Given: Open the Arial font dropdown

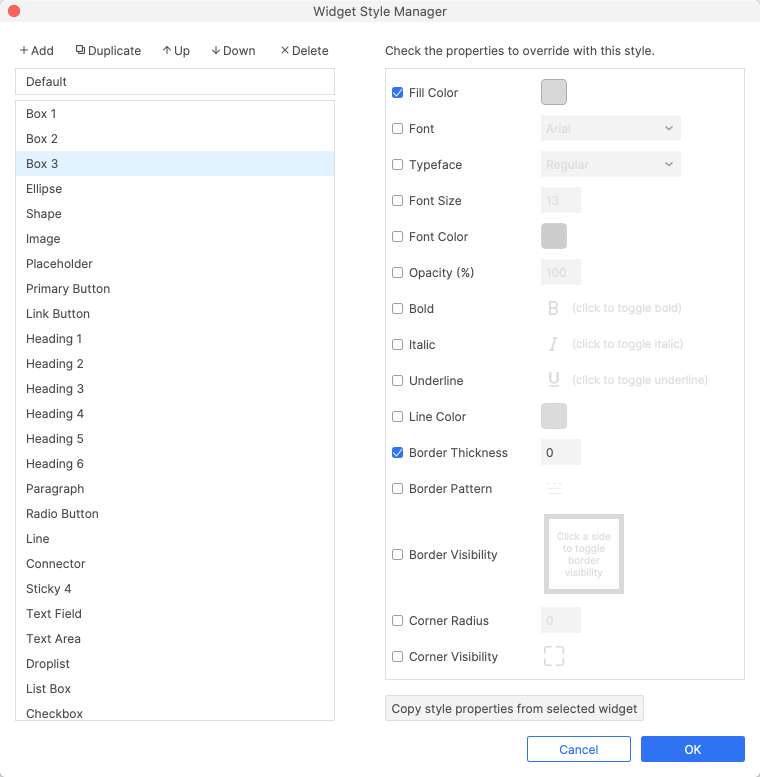Looking at the screenshot, I should point(610,128).
